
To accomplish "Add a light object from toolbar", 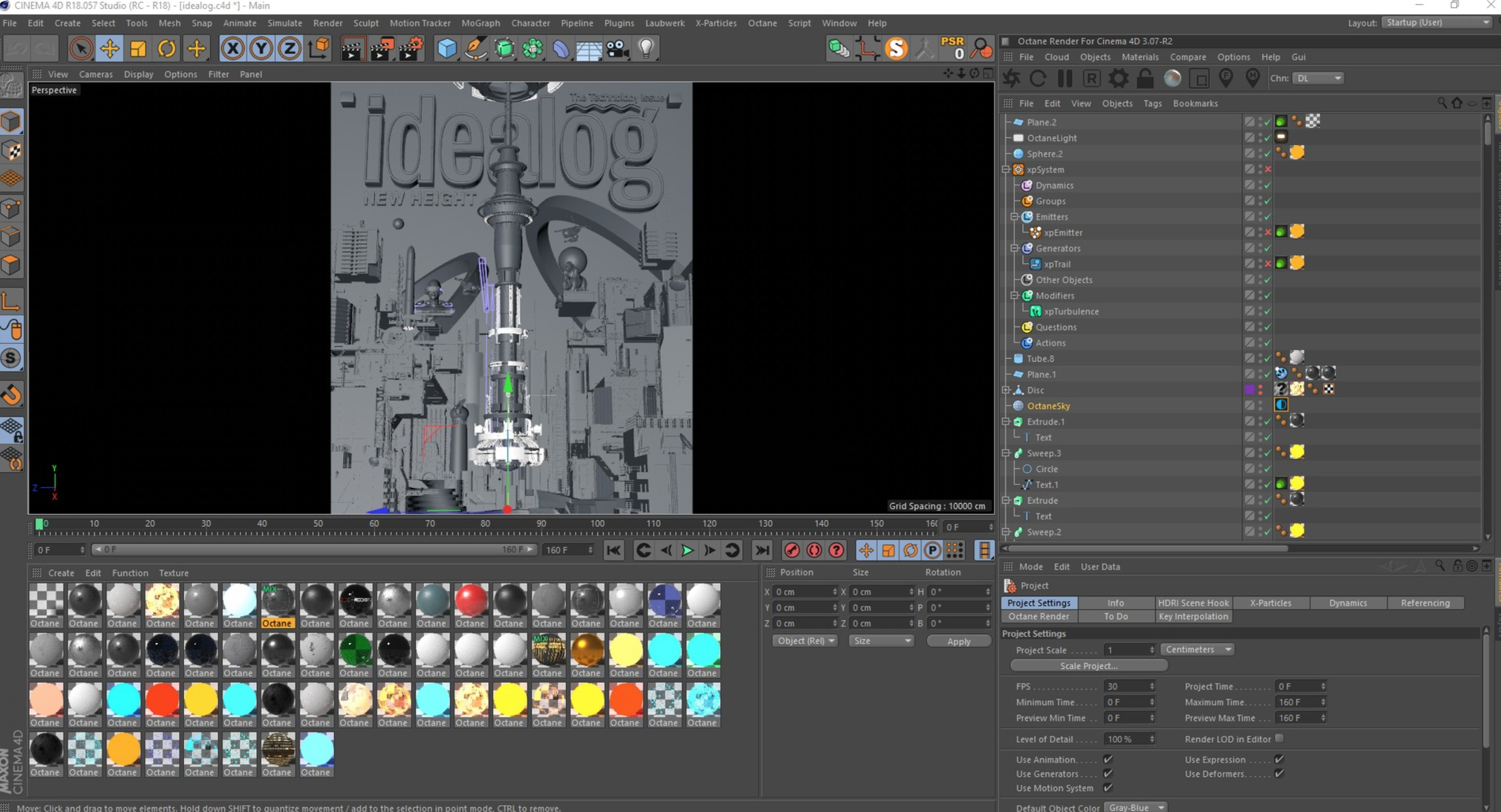I will (x=646, y=48).
